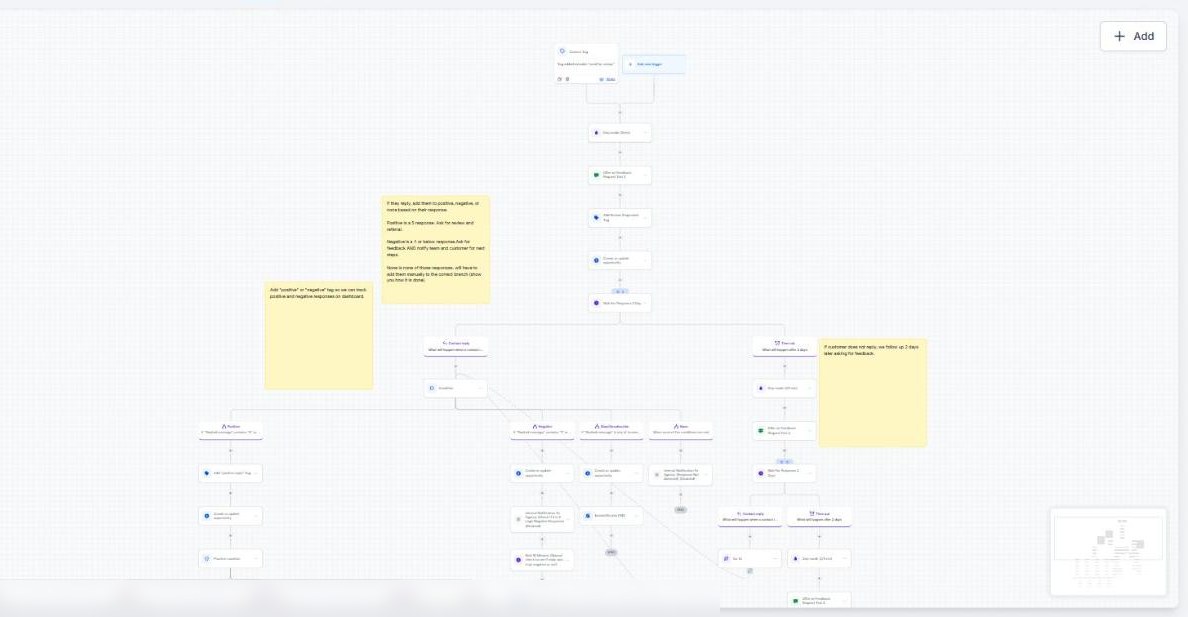Click green SMS icon on Feedback Request Part 3
The width and height of the screenshot is (1188, 617).
click(x=796, y=600)
